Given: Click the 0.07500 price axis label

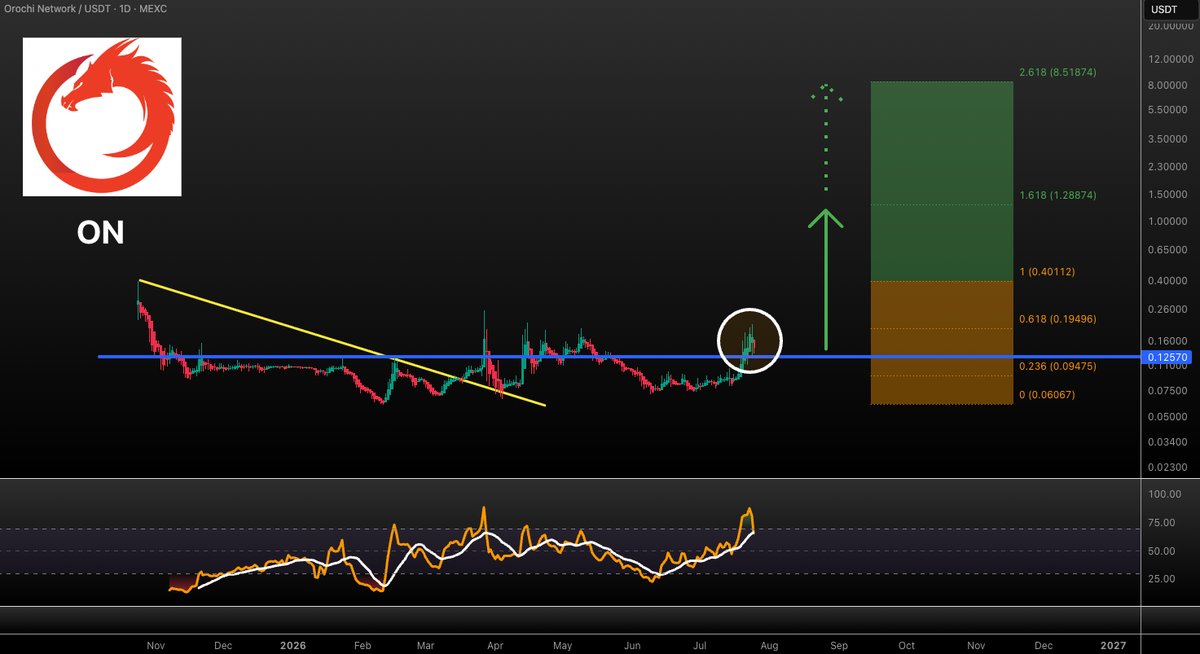Looking at the screenshot, I should 1167,392.
